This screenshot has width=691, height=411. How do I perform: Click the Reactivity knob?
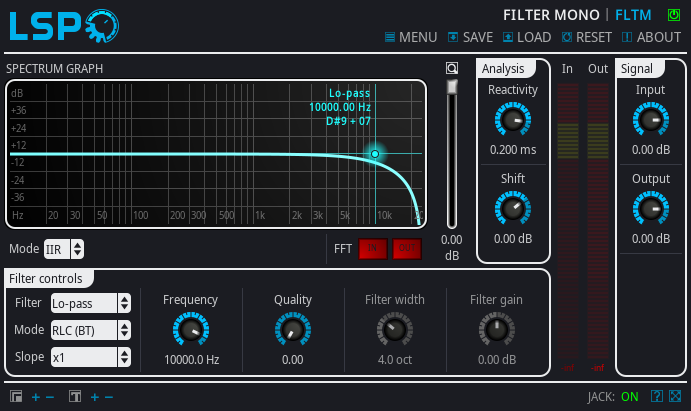(x=513, y=121)
